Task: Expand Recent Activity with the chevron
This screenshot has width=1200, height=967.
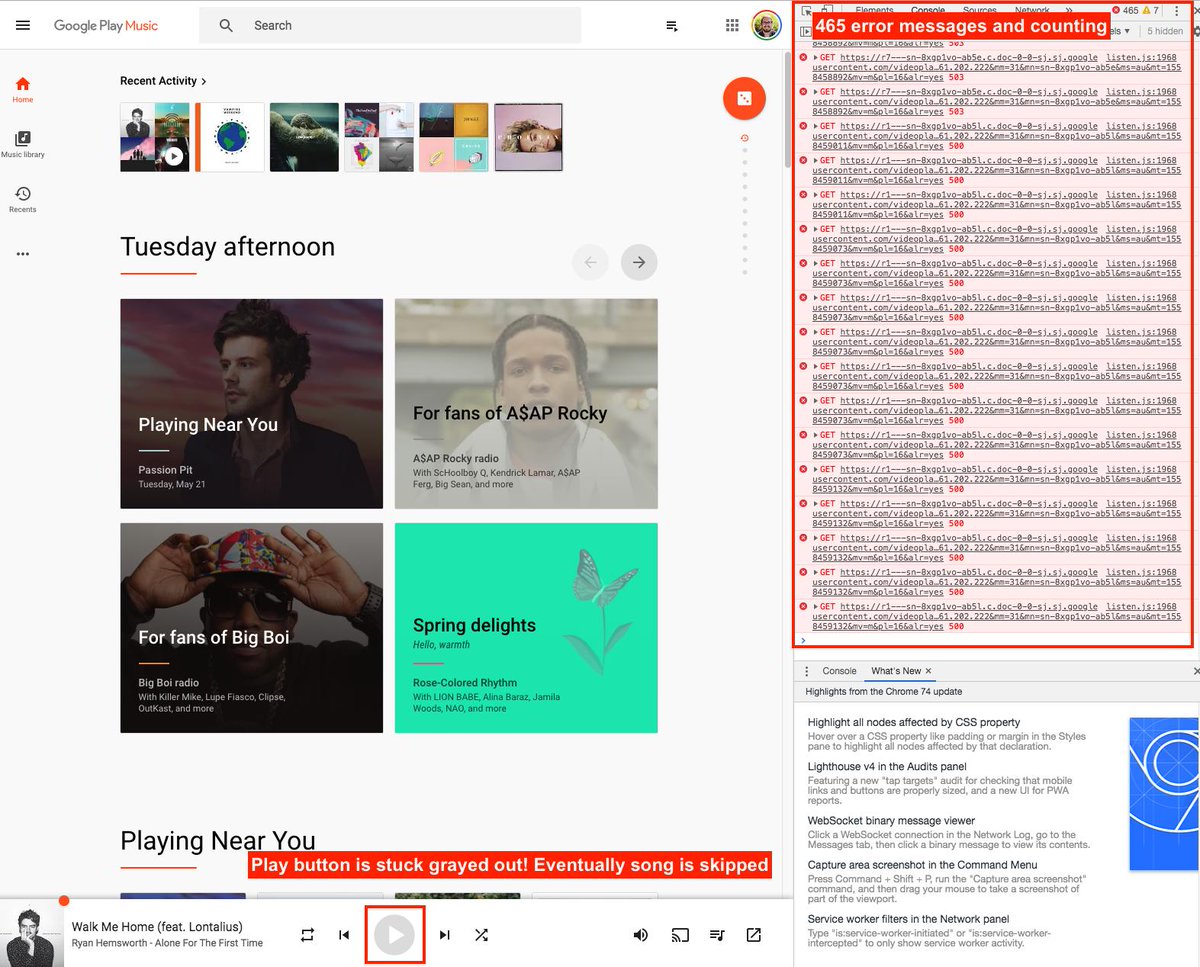Action: 204,81
